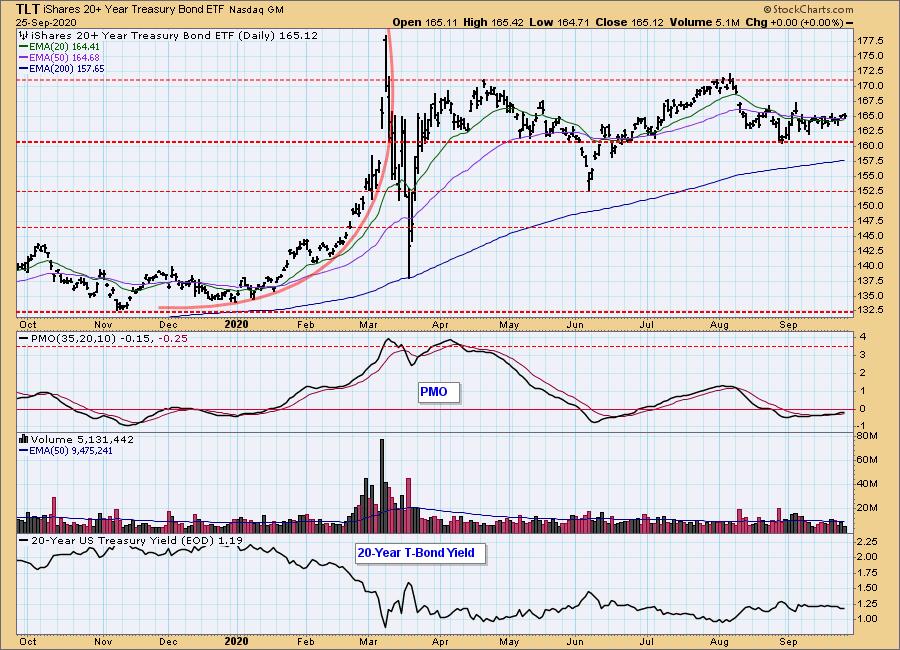Click the 165.0 price axis label

click(x=870, y=115)
